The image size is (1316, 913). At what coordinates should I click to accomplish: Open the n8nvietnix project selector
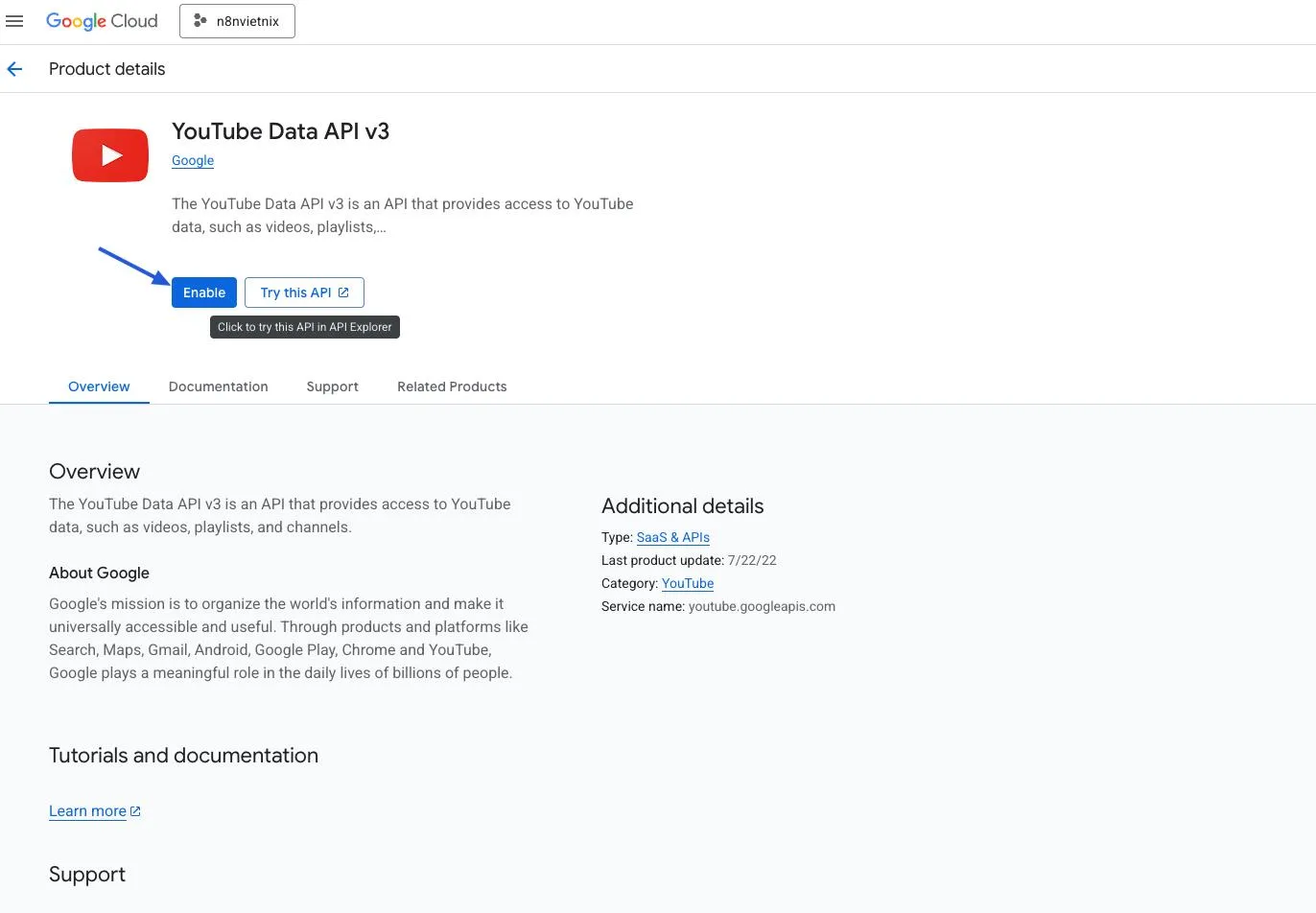coord(237,21)
